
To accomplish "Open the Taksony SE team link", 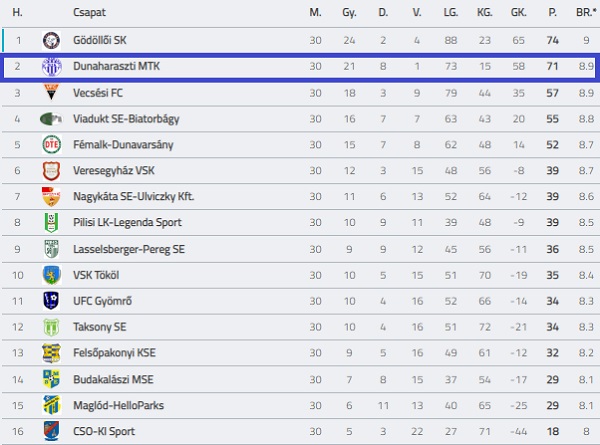I will point(100,327).
